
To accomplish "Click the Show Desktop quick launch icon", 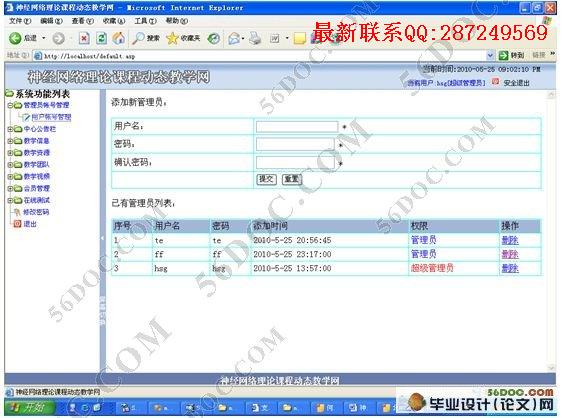I will [97, 408].
